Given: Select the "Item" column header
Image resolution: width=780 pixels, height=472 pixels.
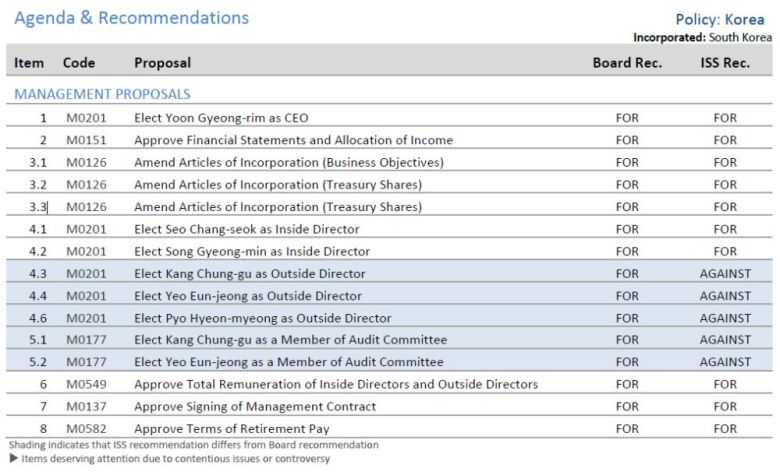Looking at the screenshot, I should pos(29,62).
